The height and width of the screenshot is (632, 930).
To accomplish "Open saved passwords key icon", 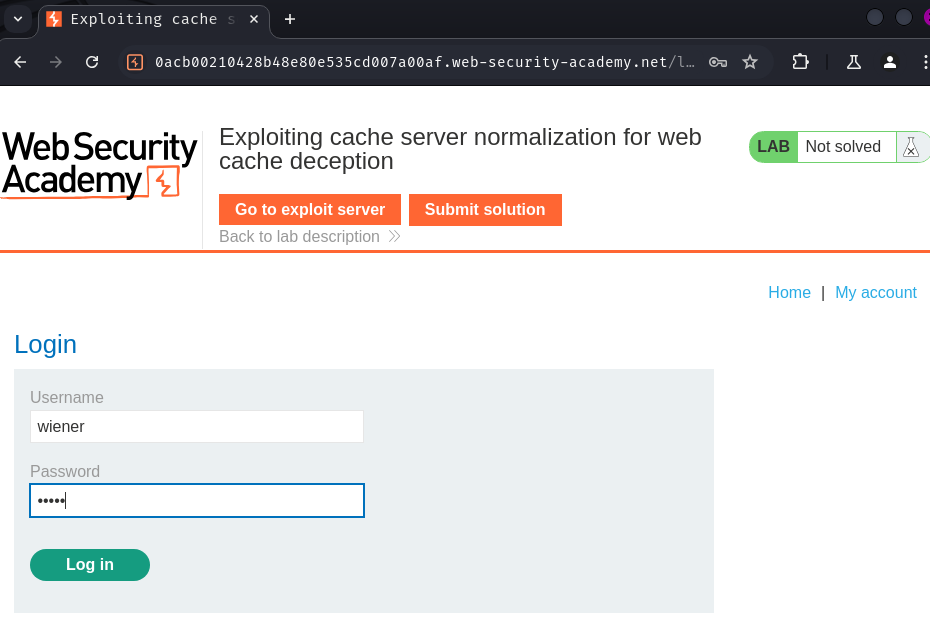I will [718, 62].
